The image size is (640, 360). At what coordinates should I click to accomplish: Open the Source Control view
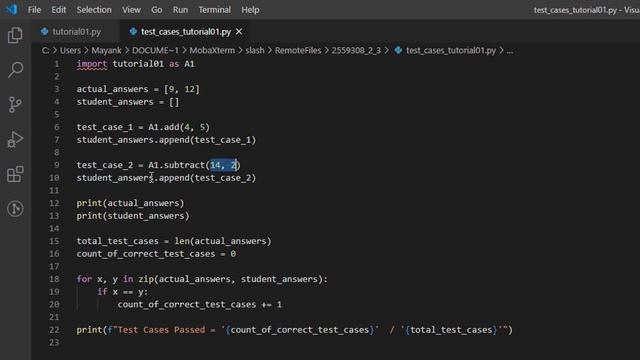pyautogui.click(x=15, y=104)
